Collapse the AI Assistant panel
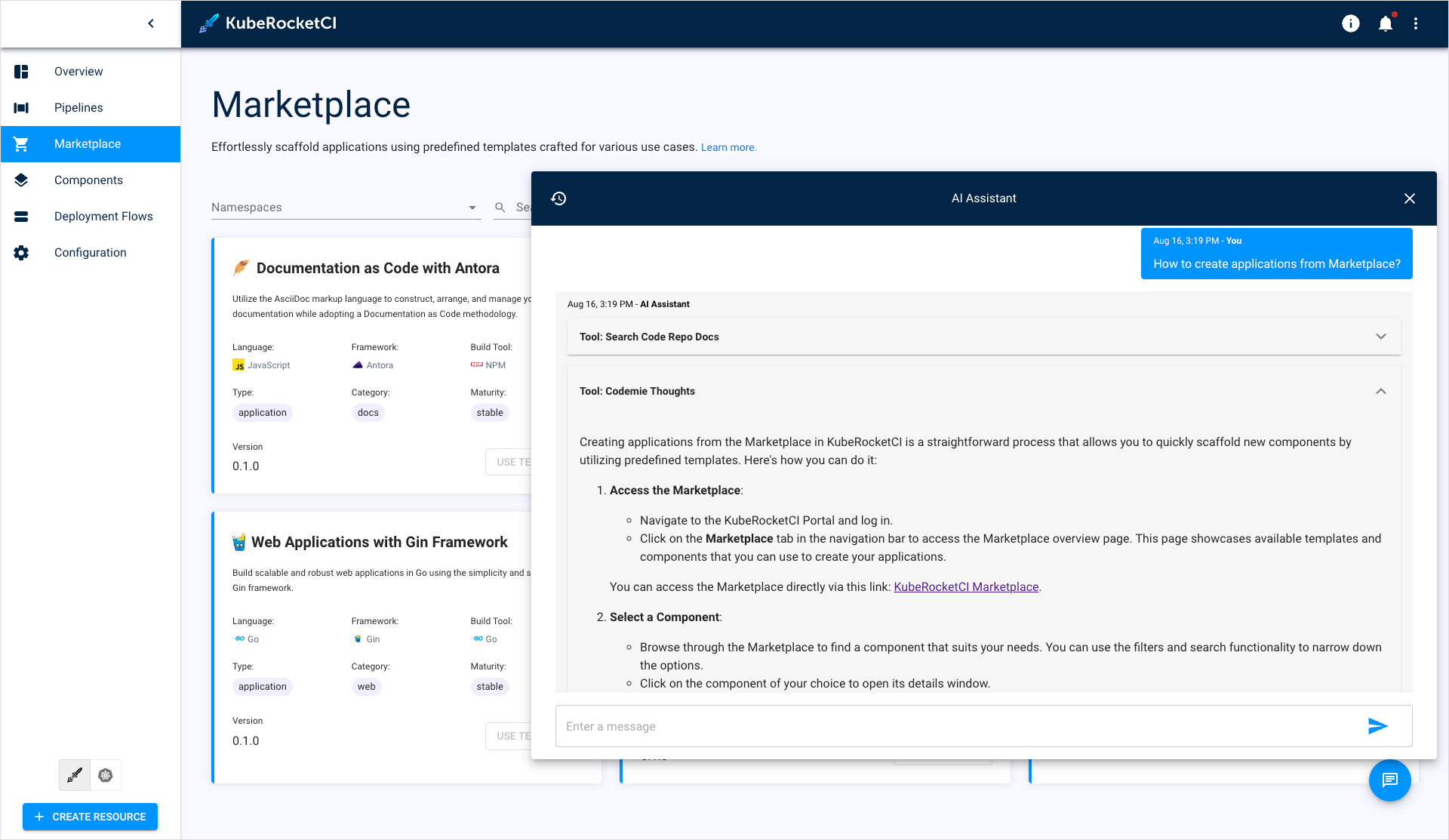Image resolution: width=1449 pixels, height=840 pixels. tap(1410, 198)
